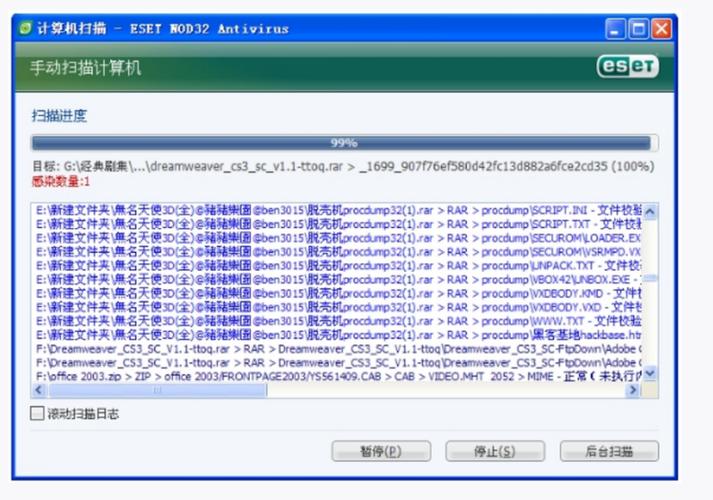Click the log list scroll-up arrow
Screen dimensions: 713x500
pos(650,212)
